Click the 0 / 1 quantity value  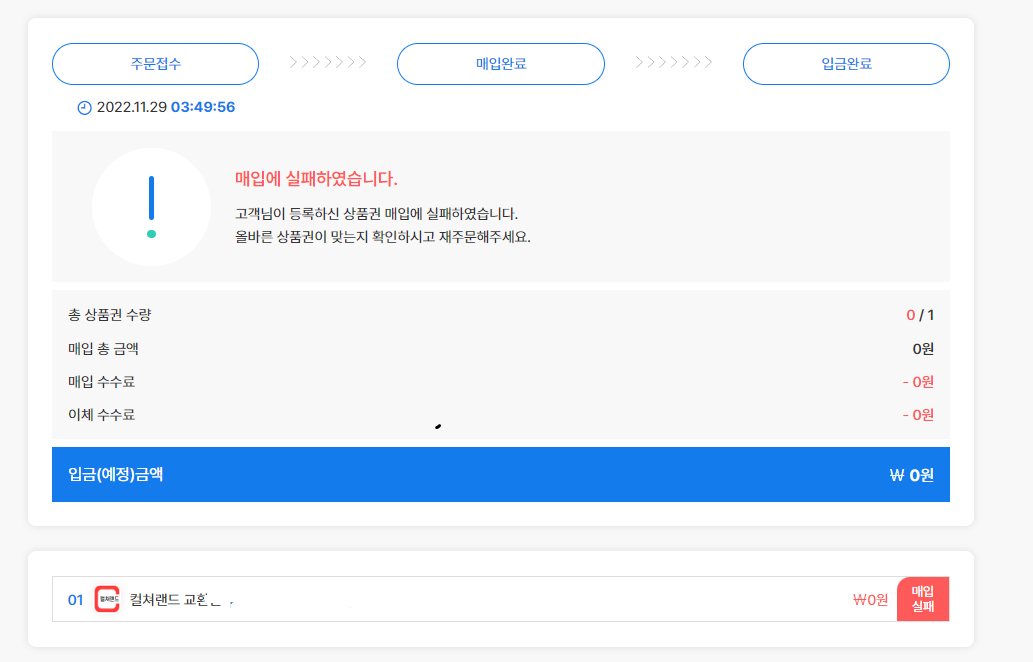click(x=920, y=315)
